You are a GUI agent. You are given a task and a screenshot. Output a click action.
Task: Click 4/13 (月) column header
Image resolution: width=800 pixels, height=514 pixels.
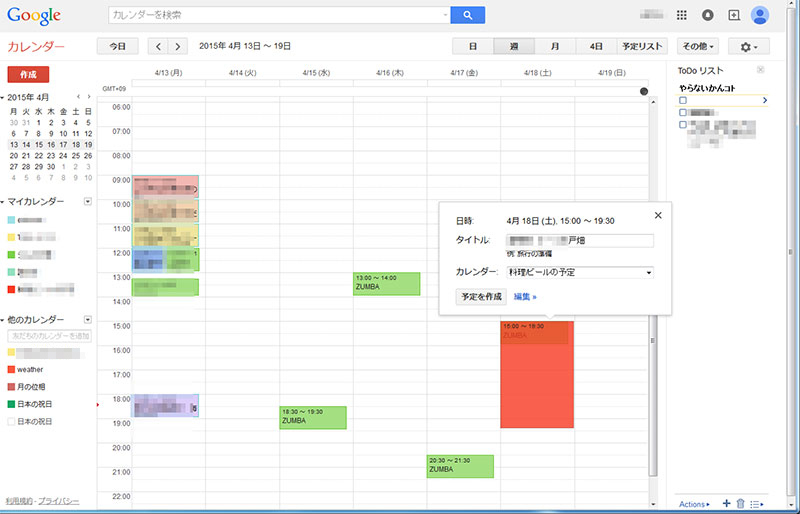pos(168,72)
